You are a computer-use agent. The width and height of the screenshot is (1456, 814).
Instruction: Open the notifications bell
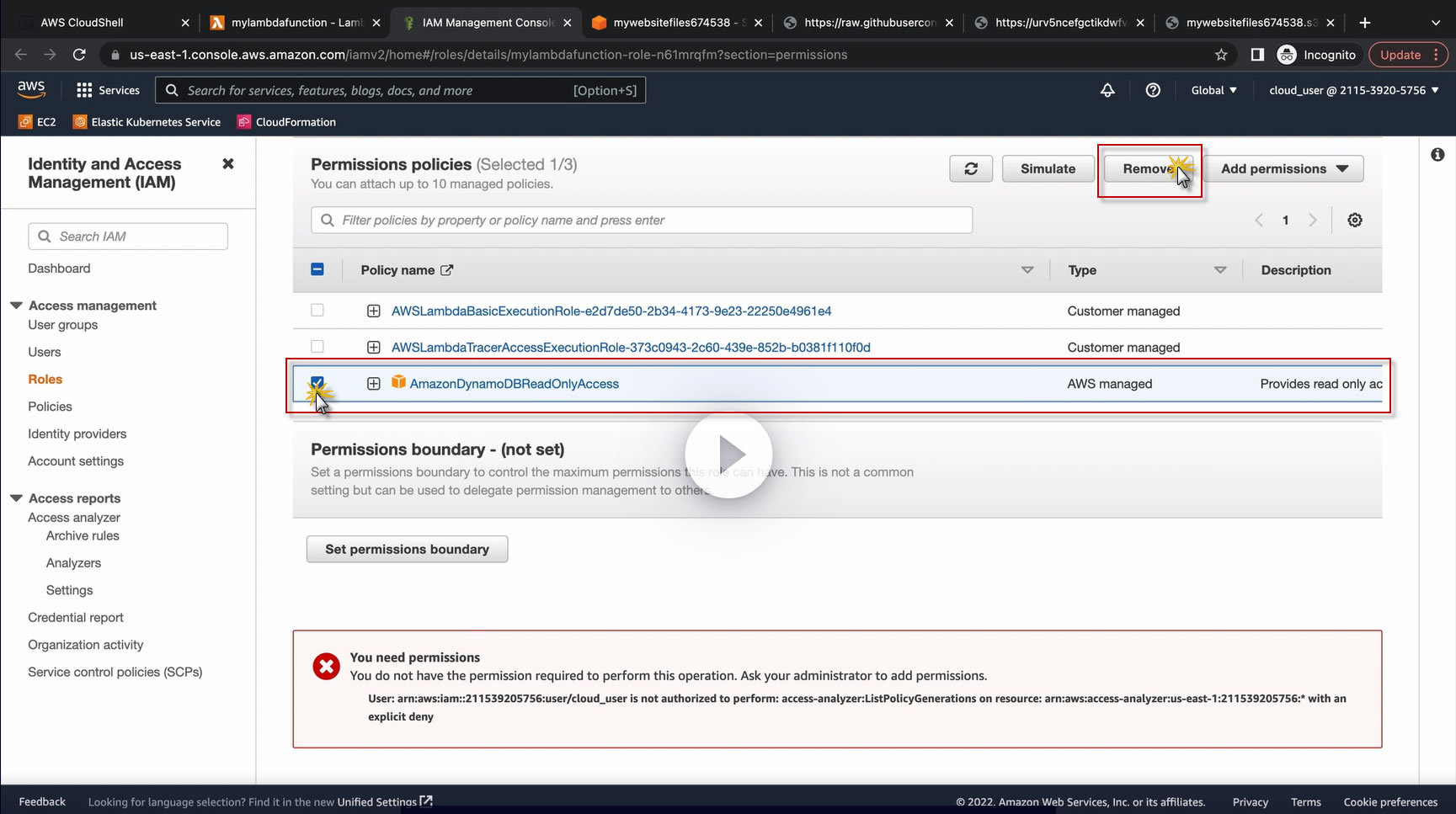click(1107, 90)
